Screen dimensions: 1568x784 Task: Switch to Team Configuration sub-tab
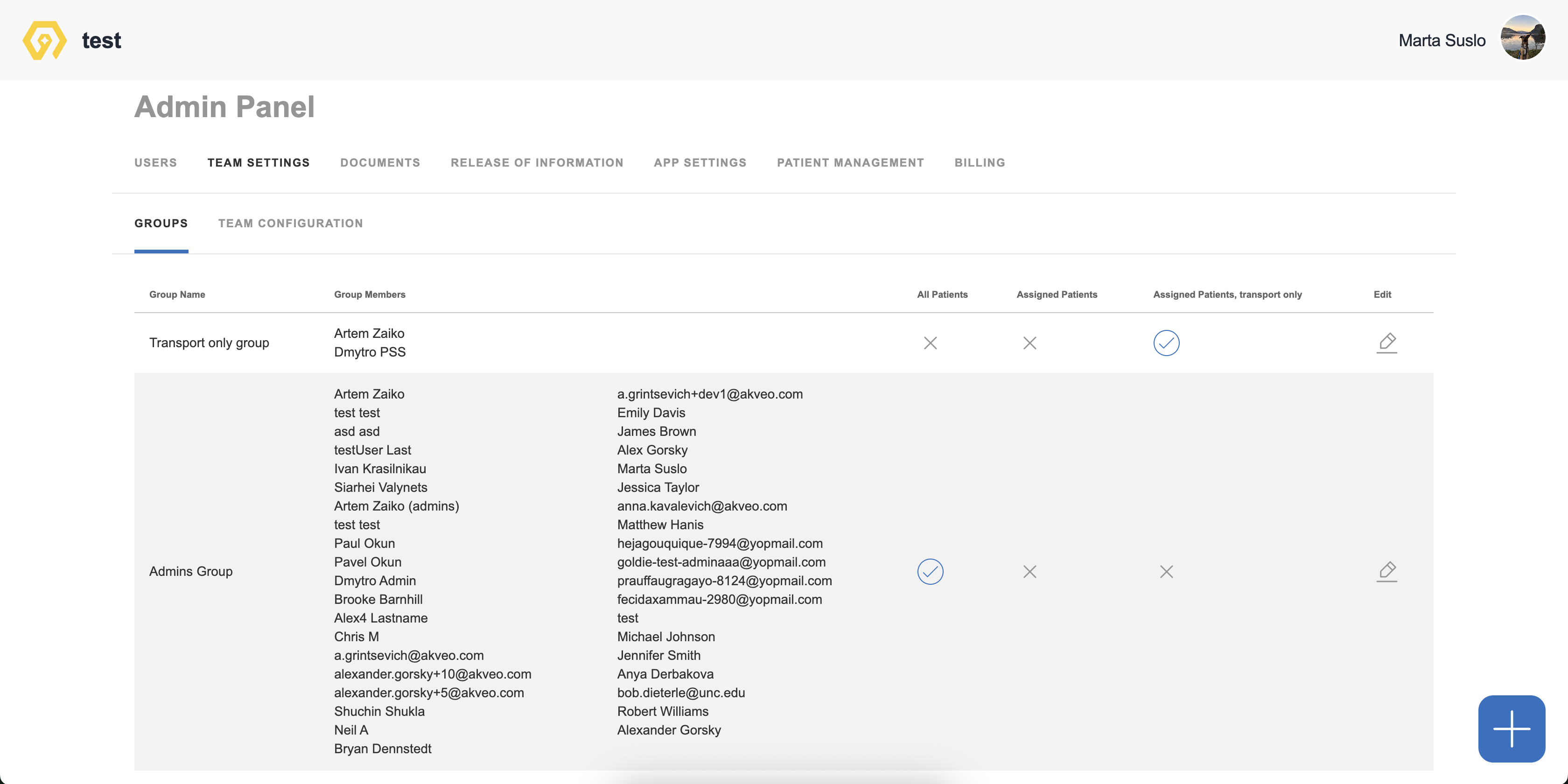click(290, 224)
